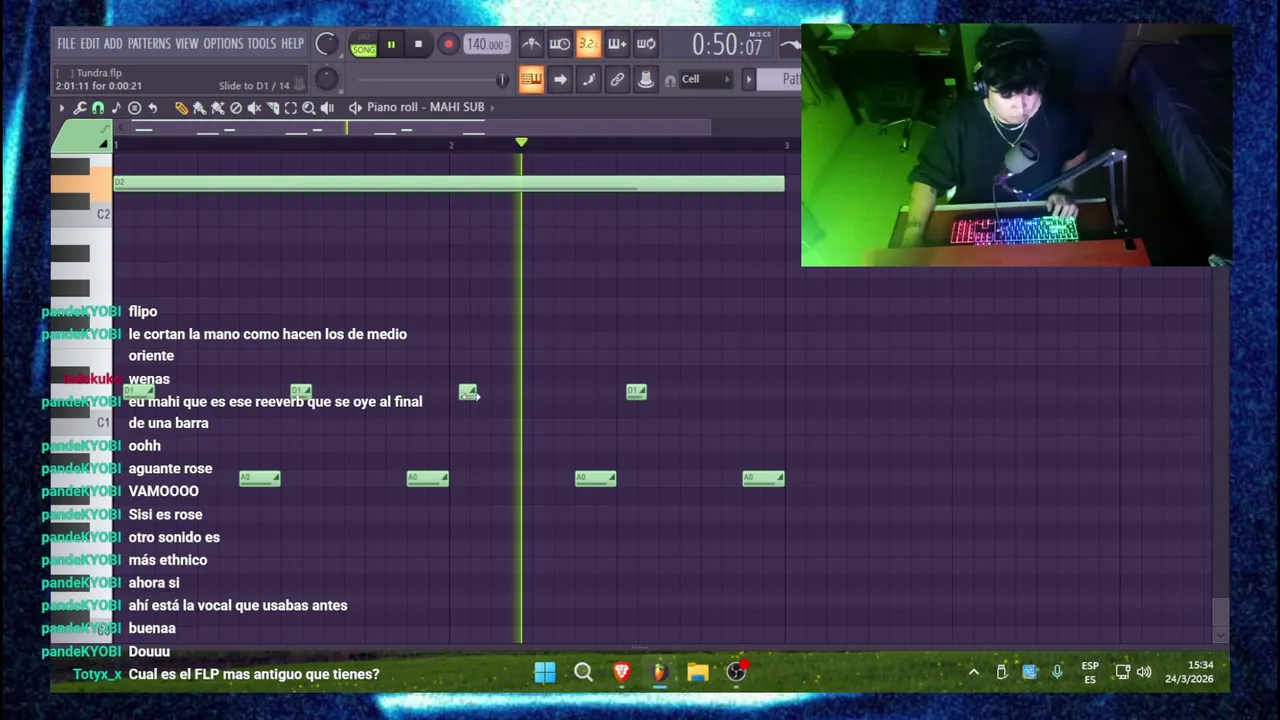The image size is (1280, 720).
Task: Open the ADD menu
Action: click(x=113, y=44)
